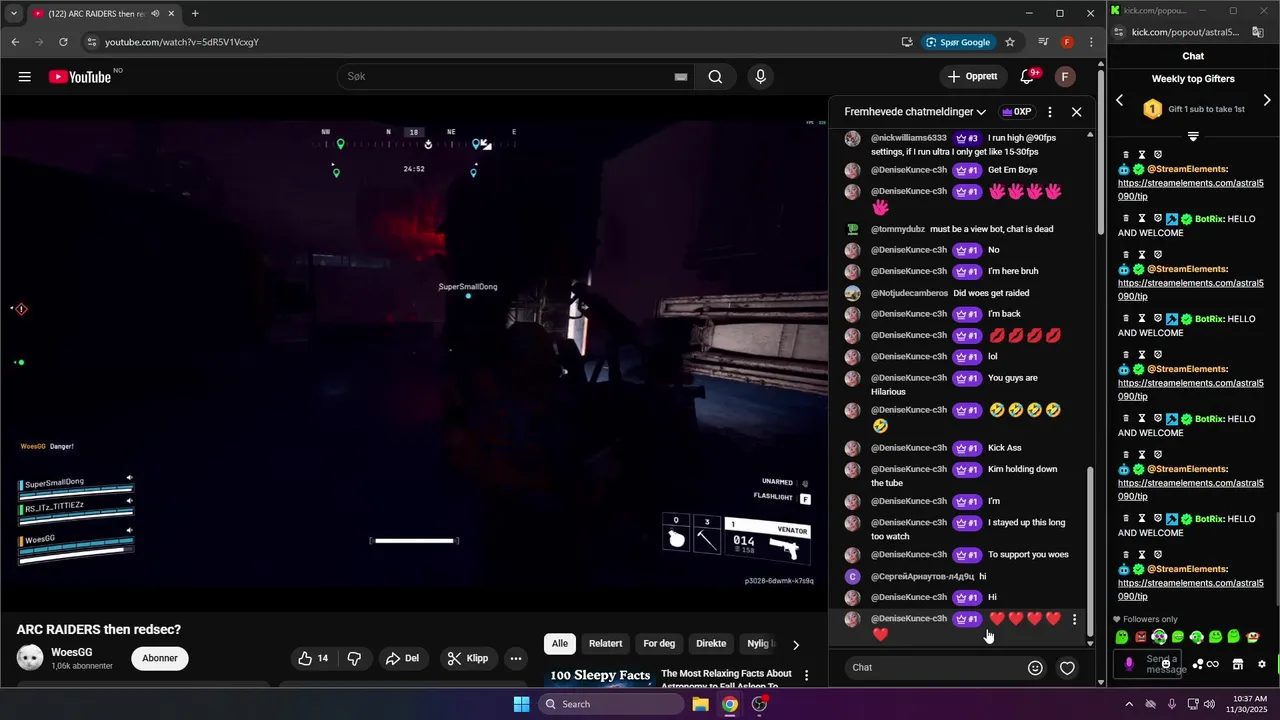This screenshot has height=720, width=1280.
Task: Open options for the last hearts chat message
Action: click(x=1075, y=620)
